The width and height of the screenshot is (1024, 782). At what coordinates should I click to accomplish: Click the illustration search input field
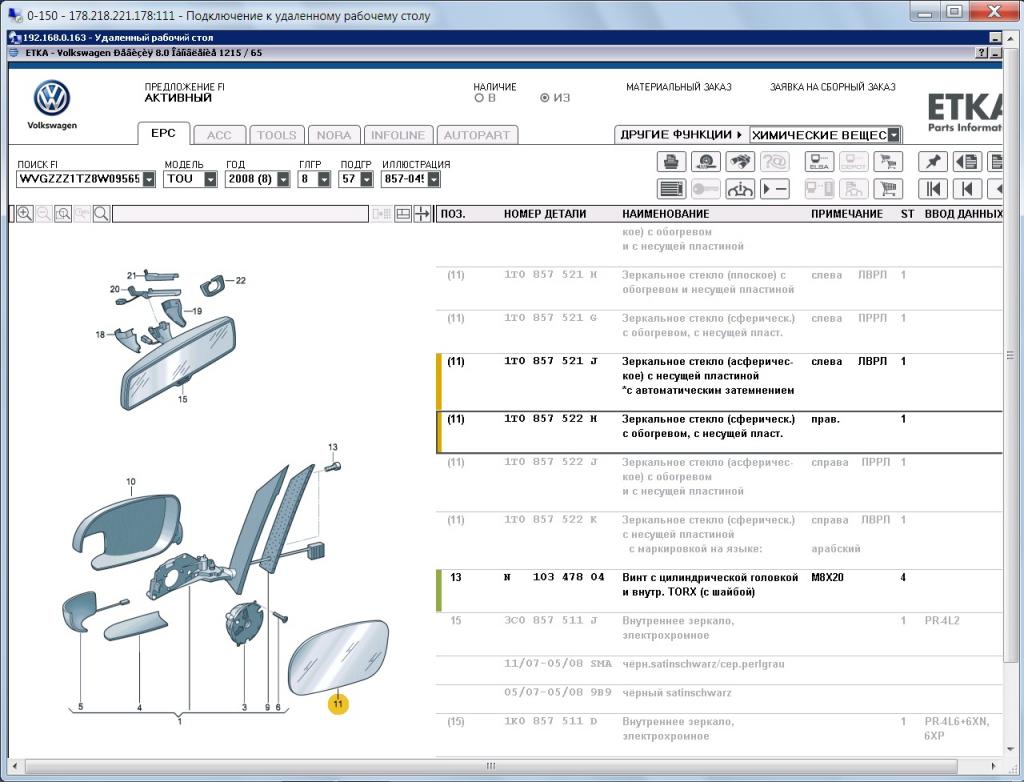click(240, 214)
